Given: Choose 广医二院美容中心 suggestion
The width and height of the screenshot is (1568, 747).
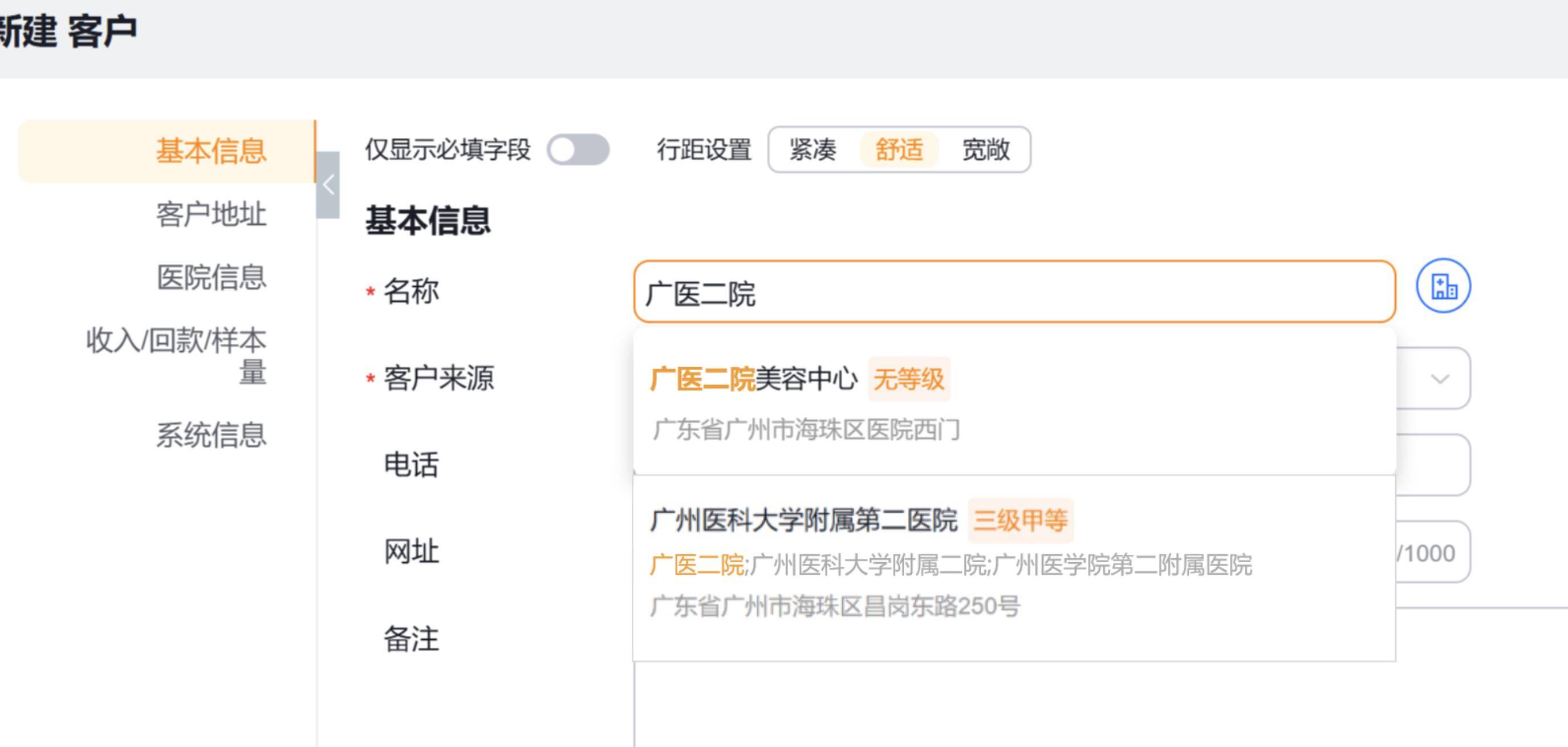Looking at the screenshot, I should coord(754,379).
